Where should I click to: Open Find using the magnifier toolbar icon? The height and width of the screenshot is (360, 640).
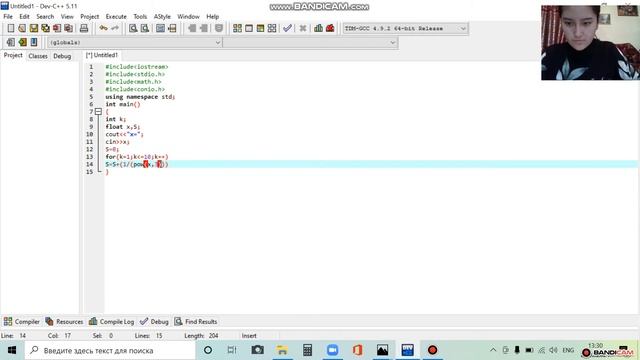pos(133,28)
